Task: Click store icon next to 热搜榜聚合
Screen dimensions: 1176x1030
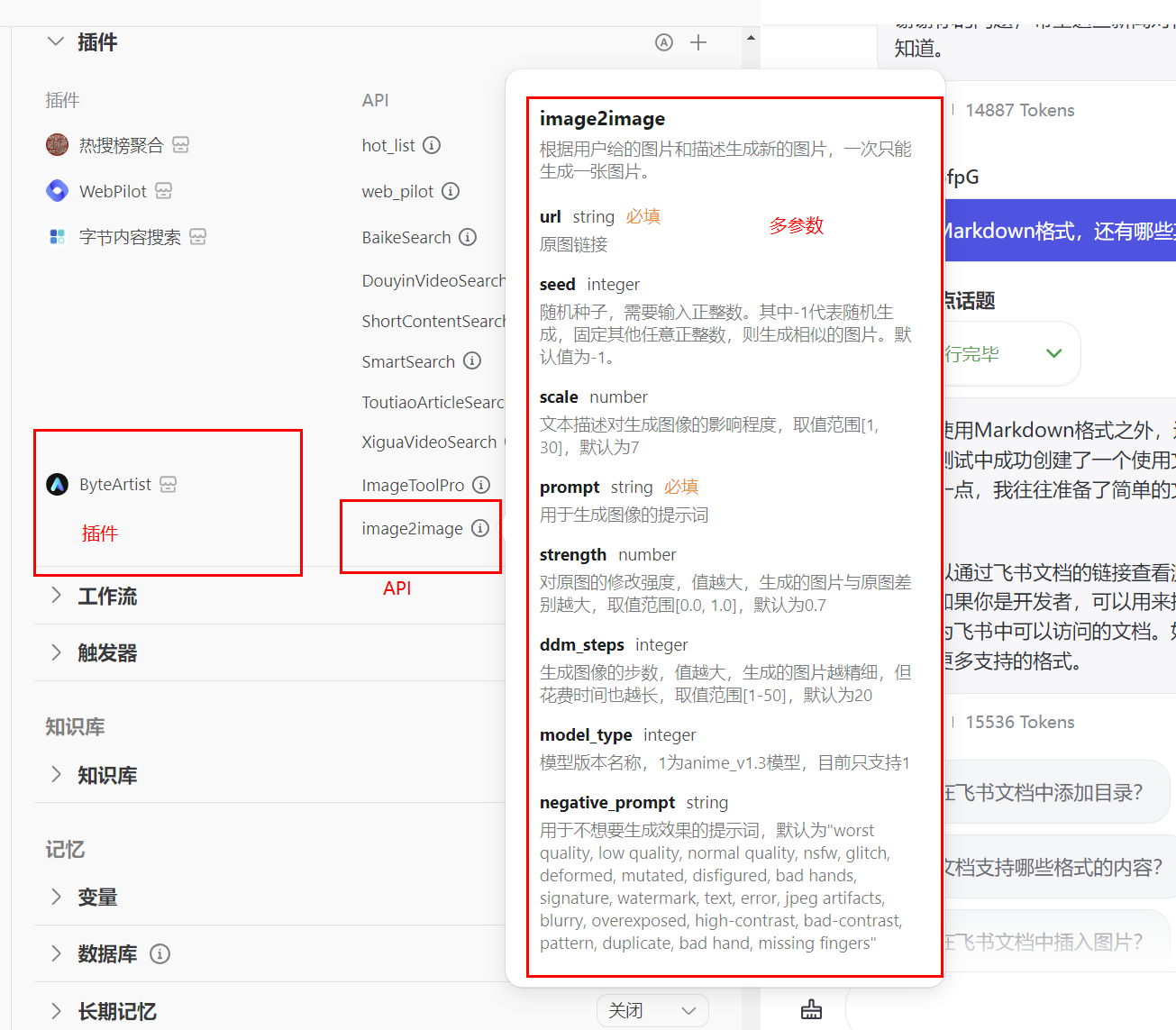Action: (181, 145)
